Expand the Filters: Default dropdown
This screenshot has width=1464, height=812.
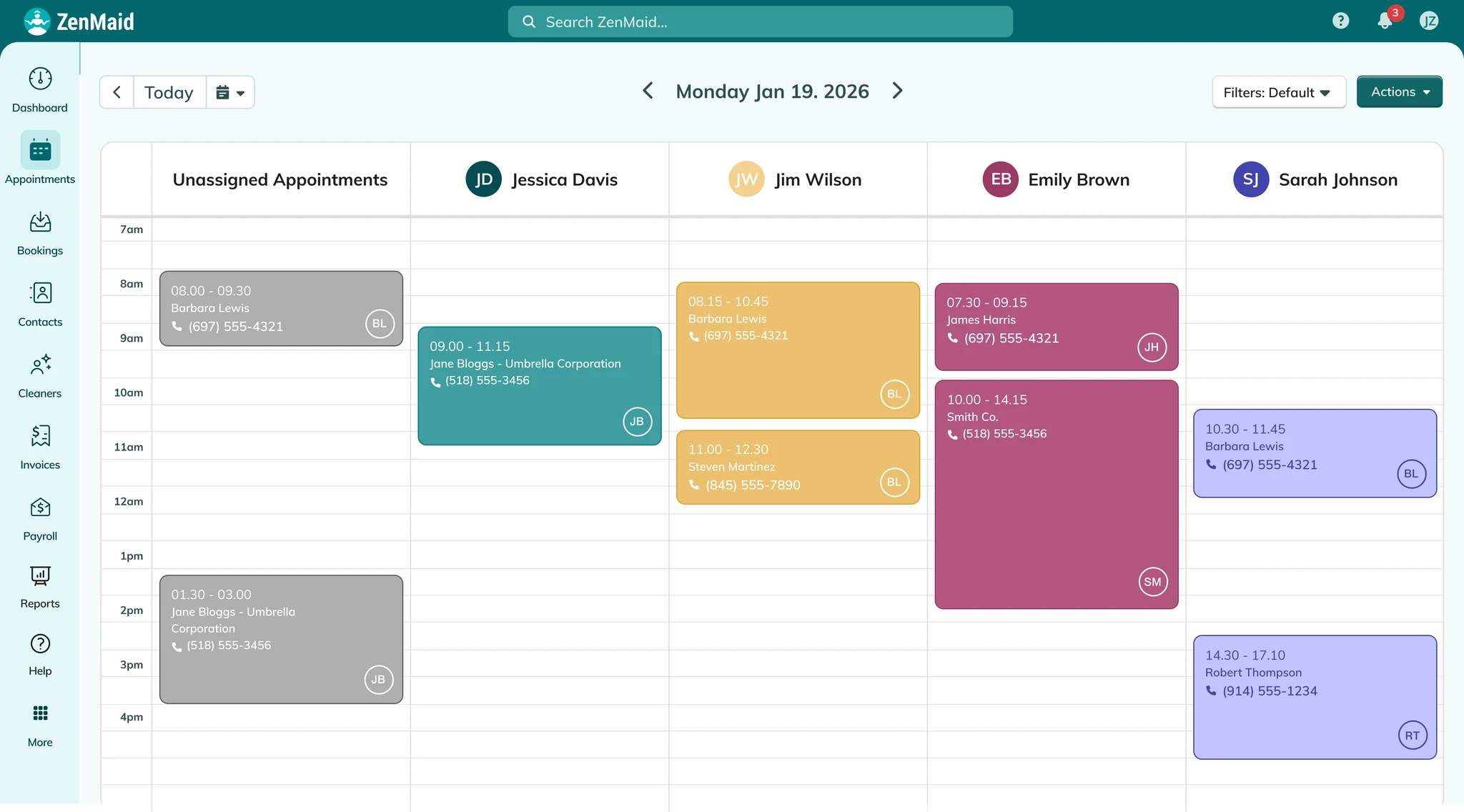1279,92
